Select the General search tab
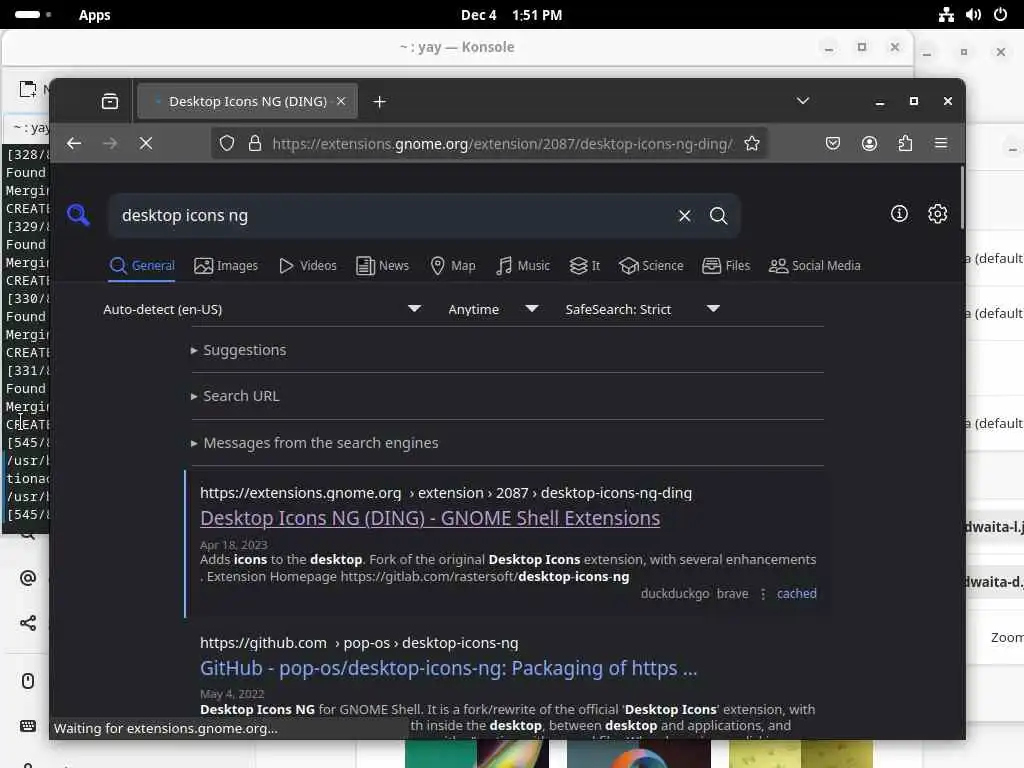Image resolution: width=1024 pixels, height=768 pixels. point(142,266)
